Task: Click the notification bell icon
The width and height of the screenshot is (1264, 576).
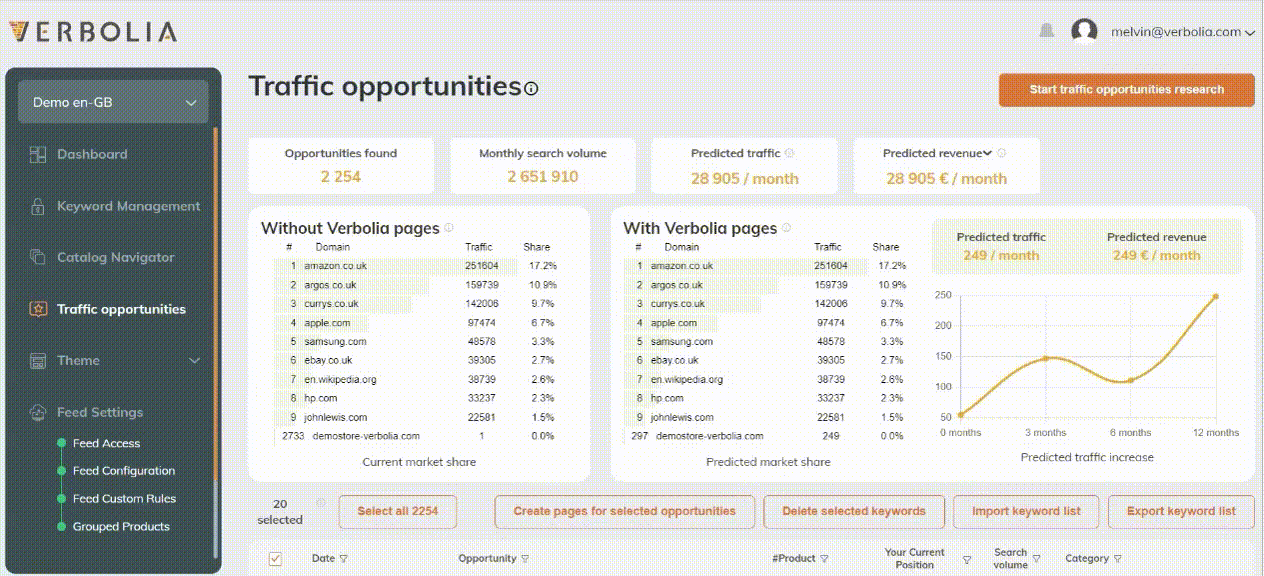Action: pyautogui.click(x=1046, y=32)
